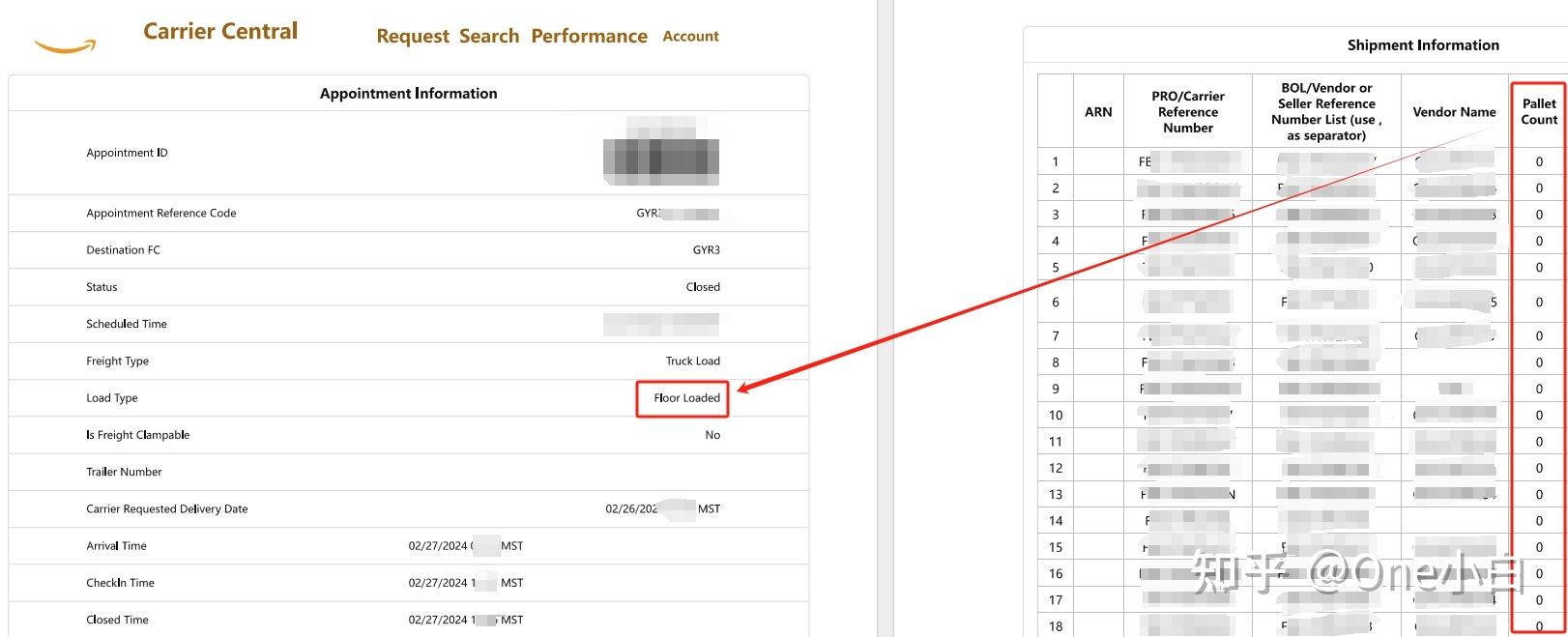Select the Load Type label
Screen dimensions: 1568x637
pyautogui.click(x=112, y=398)
